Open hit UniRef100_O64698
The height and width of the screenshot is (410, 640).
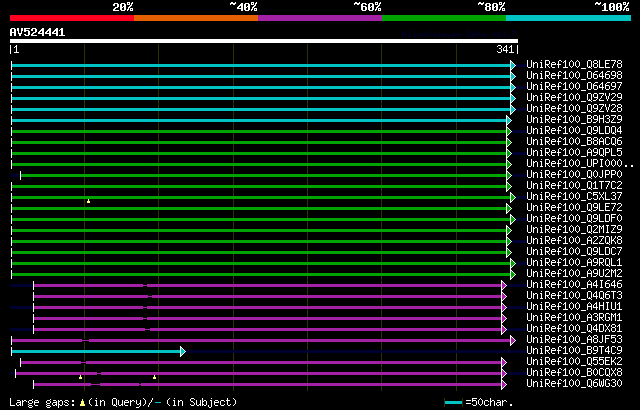click(574, 75)
